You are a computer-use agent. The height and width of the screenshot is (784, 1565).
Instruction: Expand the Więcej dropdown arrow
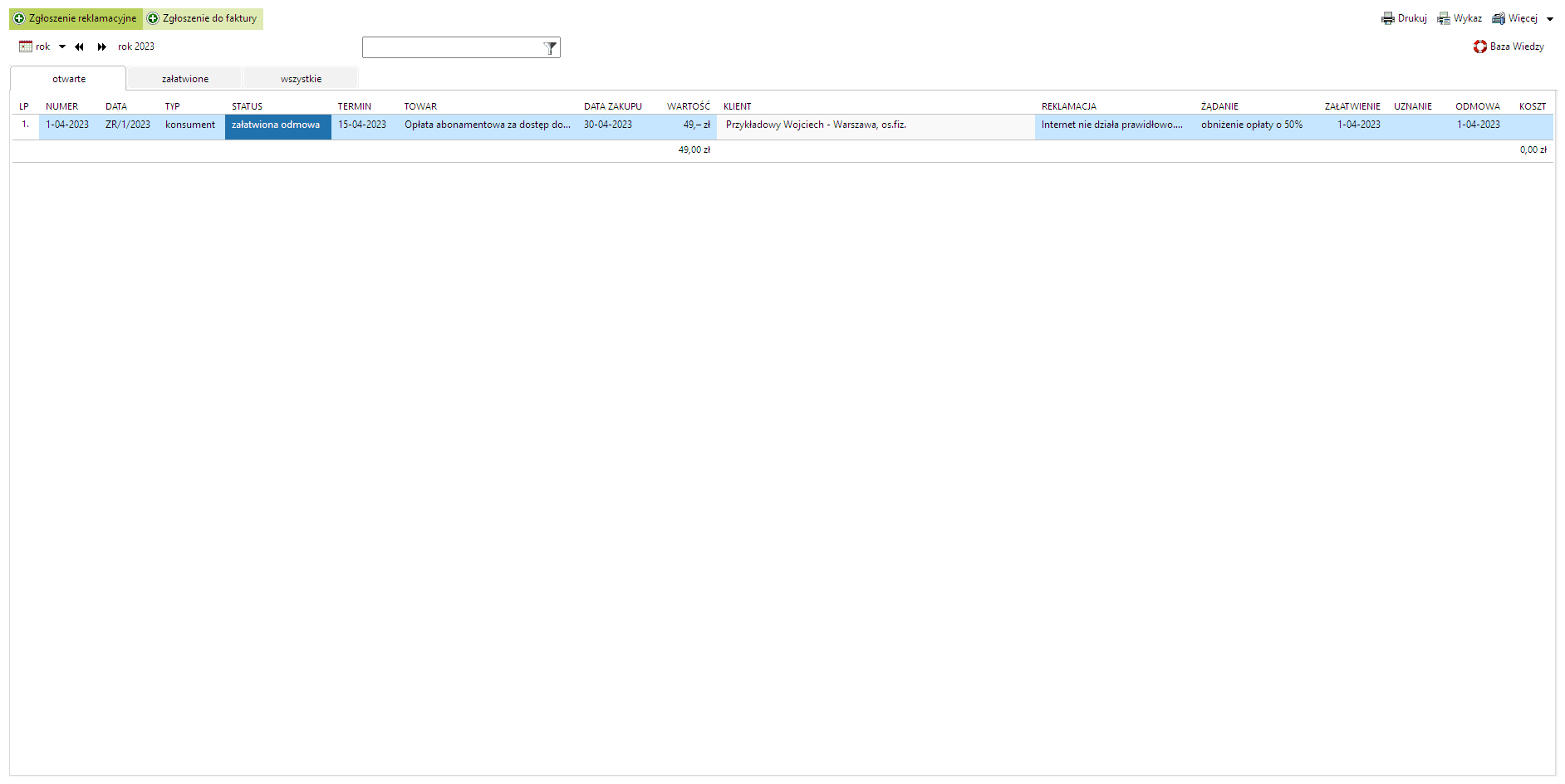(1550, 19)
